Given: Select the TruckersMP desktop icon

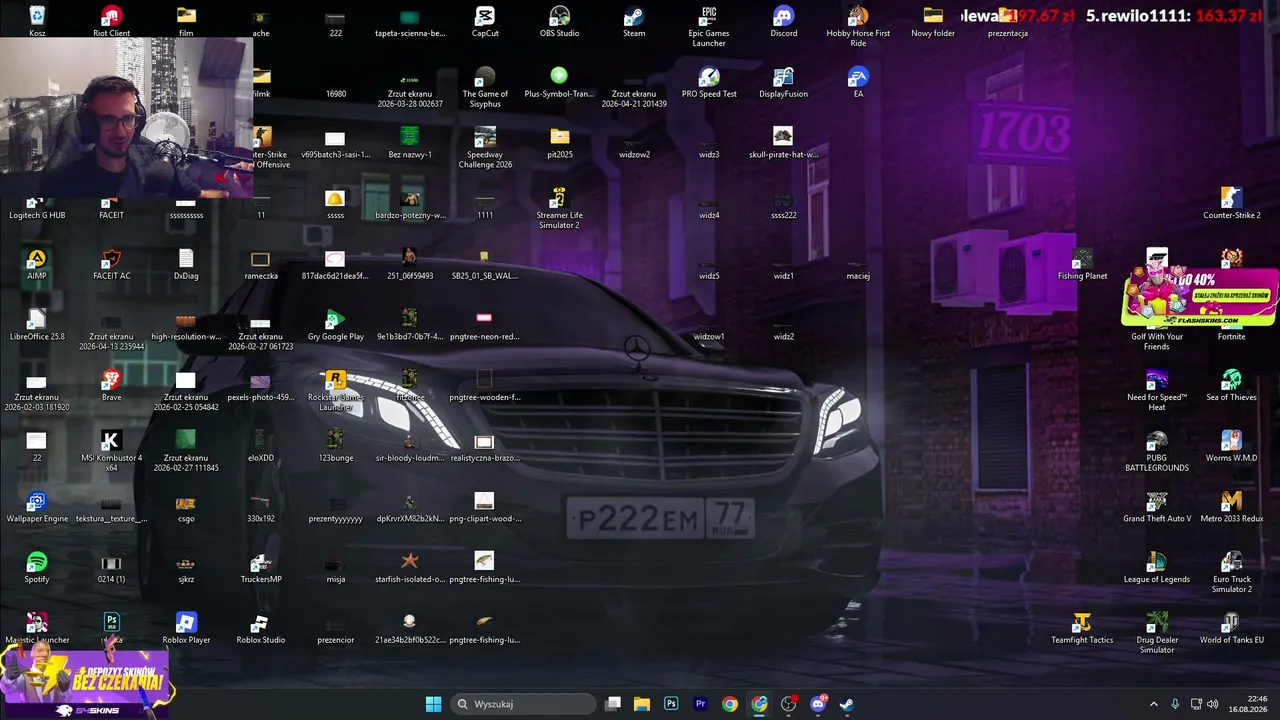Looking at the screenshot, I should point(261,567).
